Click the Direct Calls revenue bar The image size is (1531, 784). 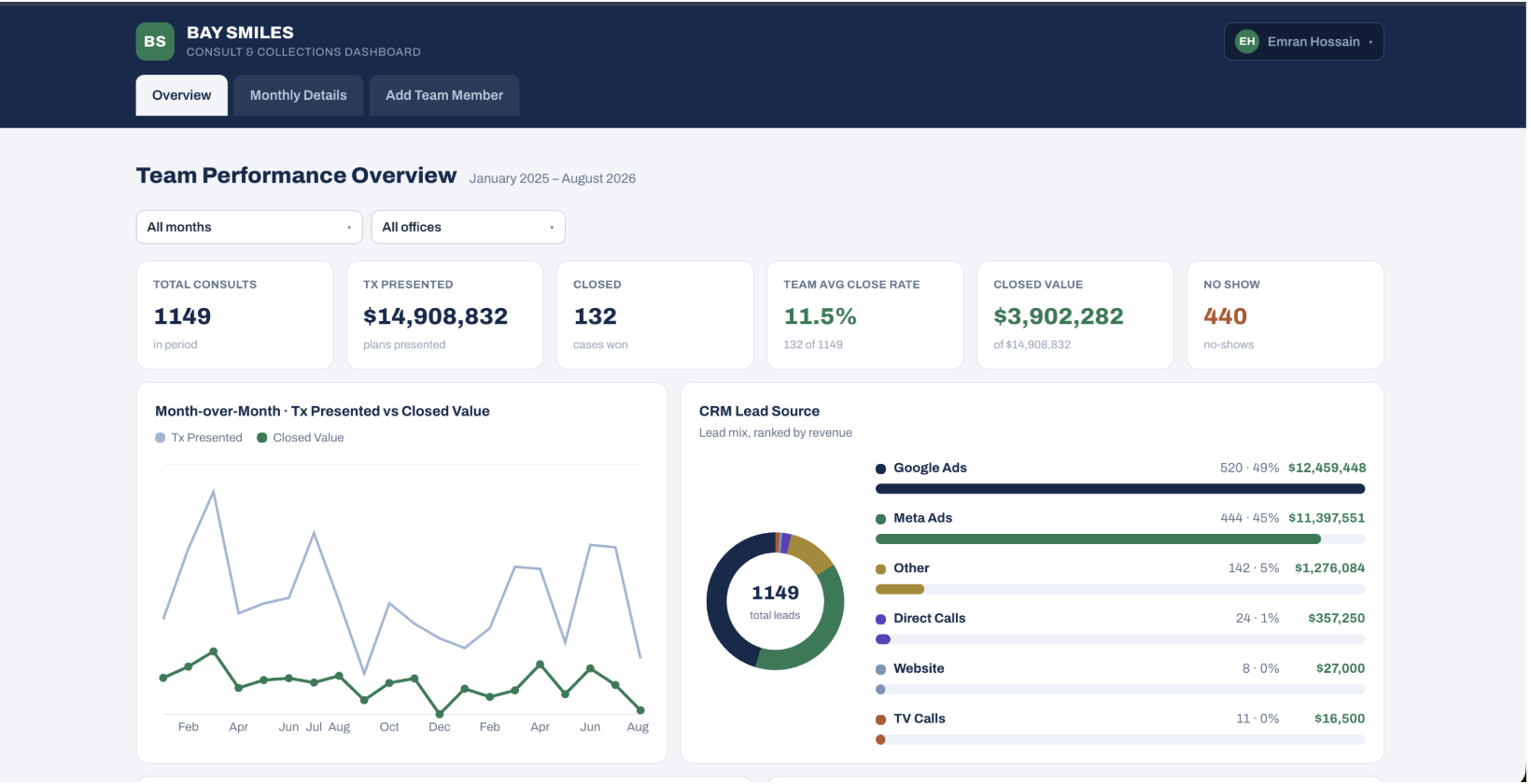(1120, 639)
